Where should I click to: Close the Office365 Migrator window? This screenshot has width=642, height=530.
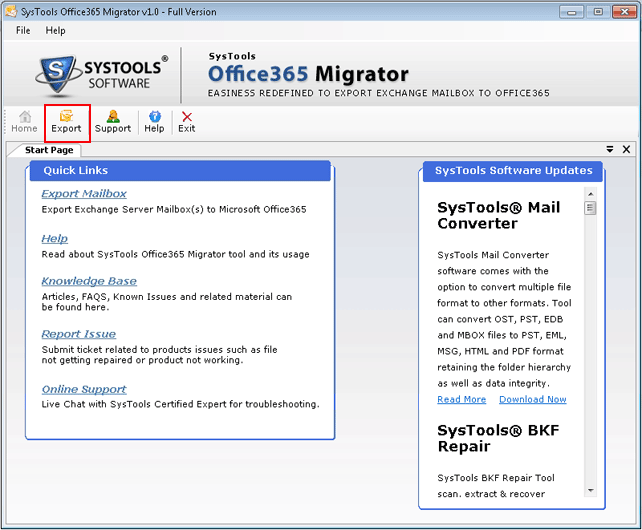point(624,12)
